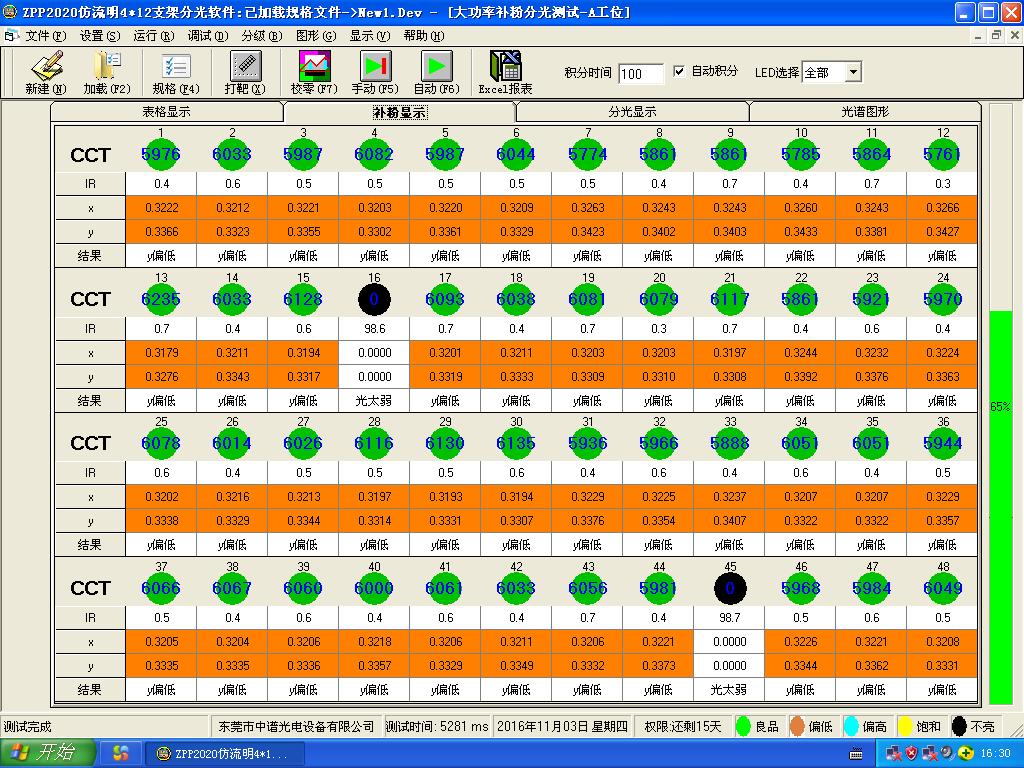
Task: Click the black LED 45 indicator
Action: coord(729,588)
